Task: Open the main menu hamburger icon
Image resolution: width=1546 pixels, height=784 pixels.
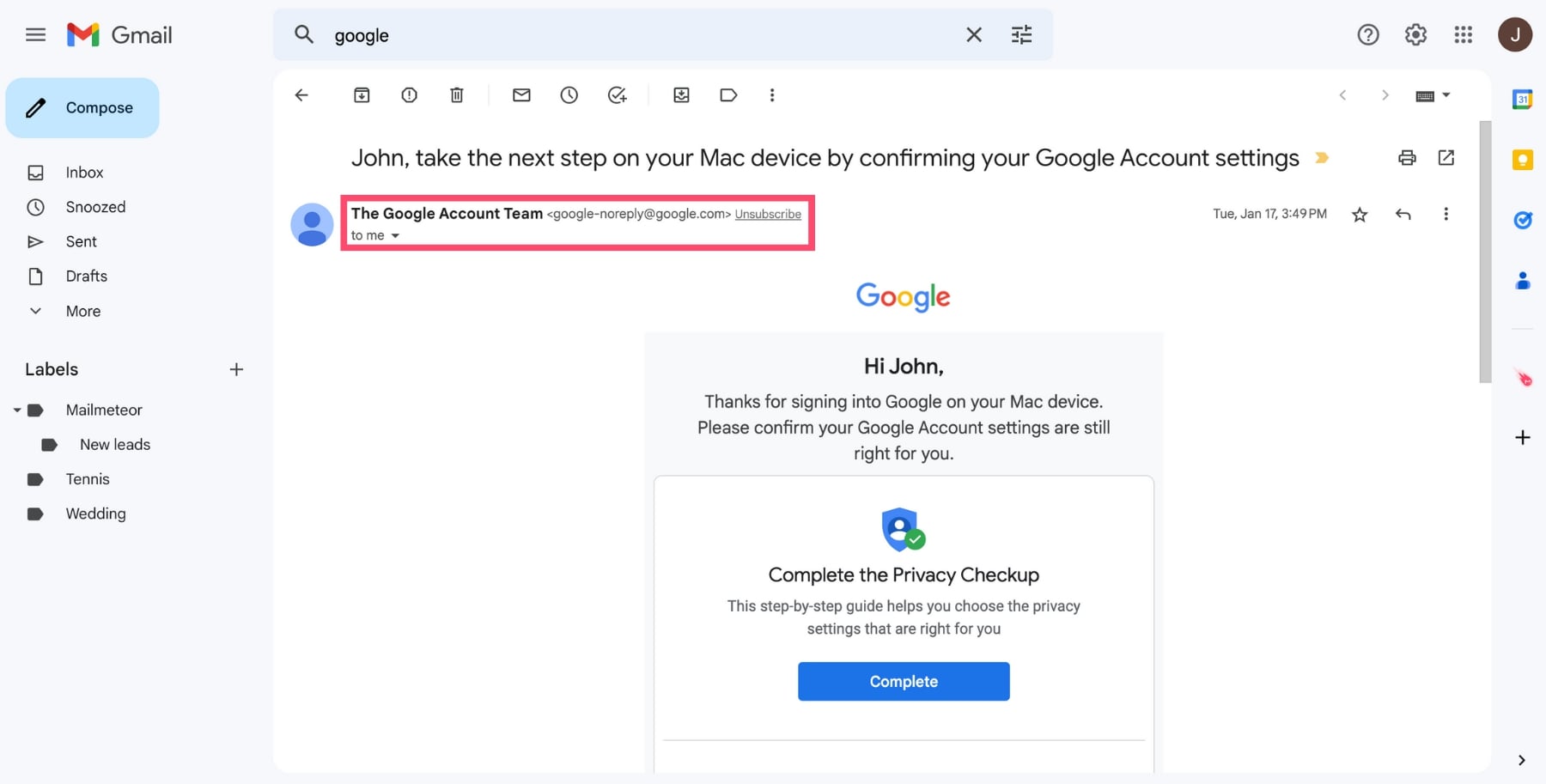Action: (x=35, y=35)
